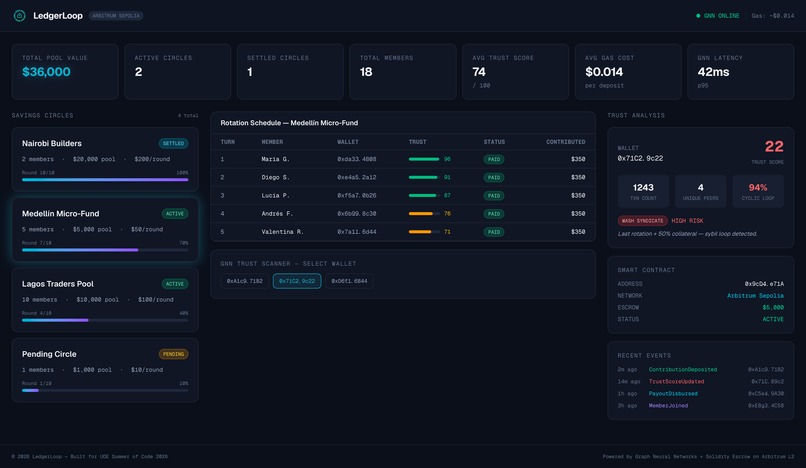This screenshot has height=468, width=806.
Task: Click the SETTLED badge on Nairobi Builders
Action: coord(173,143)
